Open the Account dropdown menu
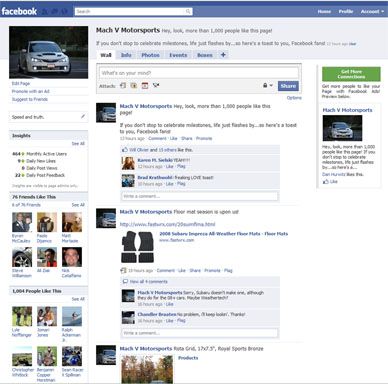 372,11
